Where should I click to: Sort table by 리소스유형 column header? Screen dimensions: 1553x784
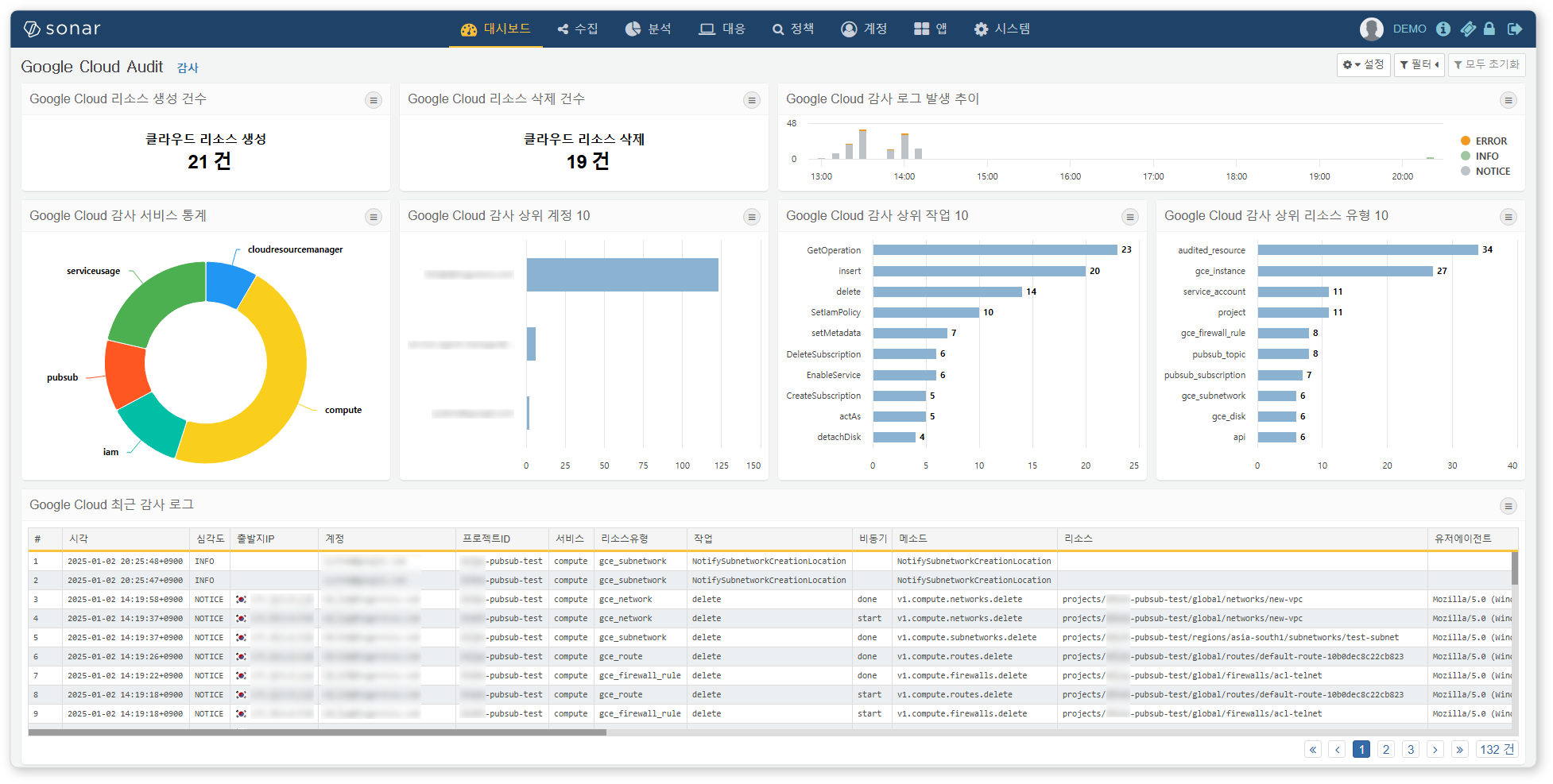pos(641,539)
